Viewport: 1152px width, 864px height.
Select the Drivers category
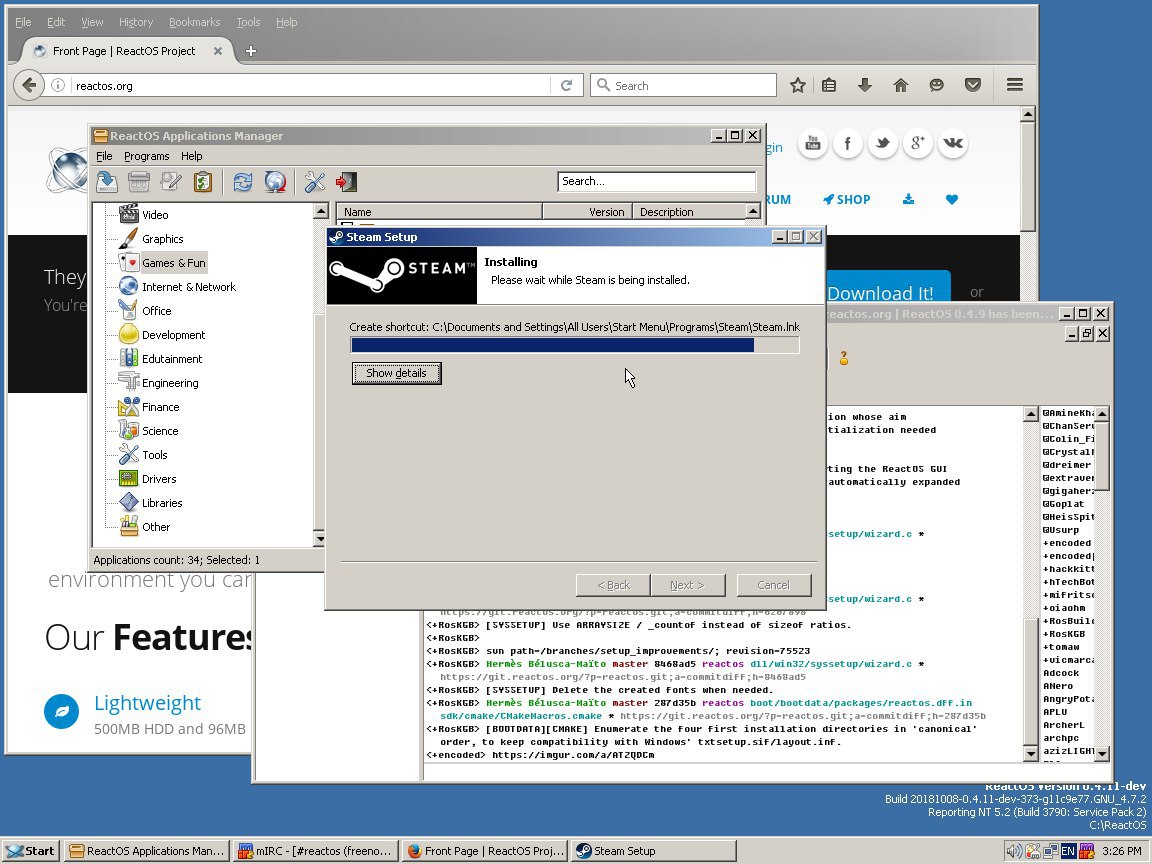coord(159,479)
